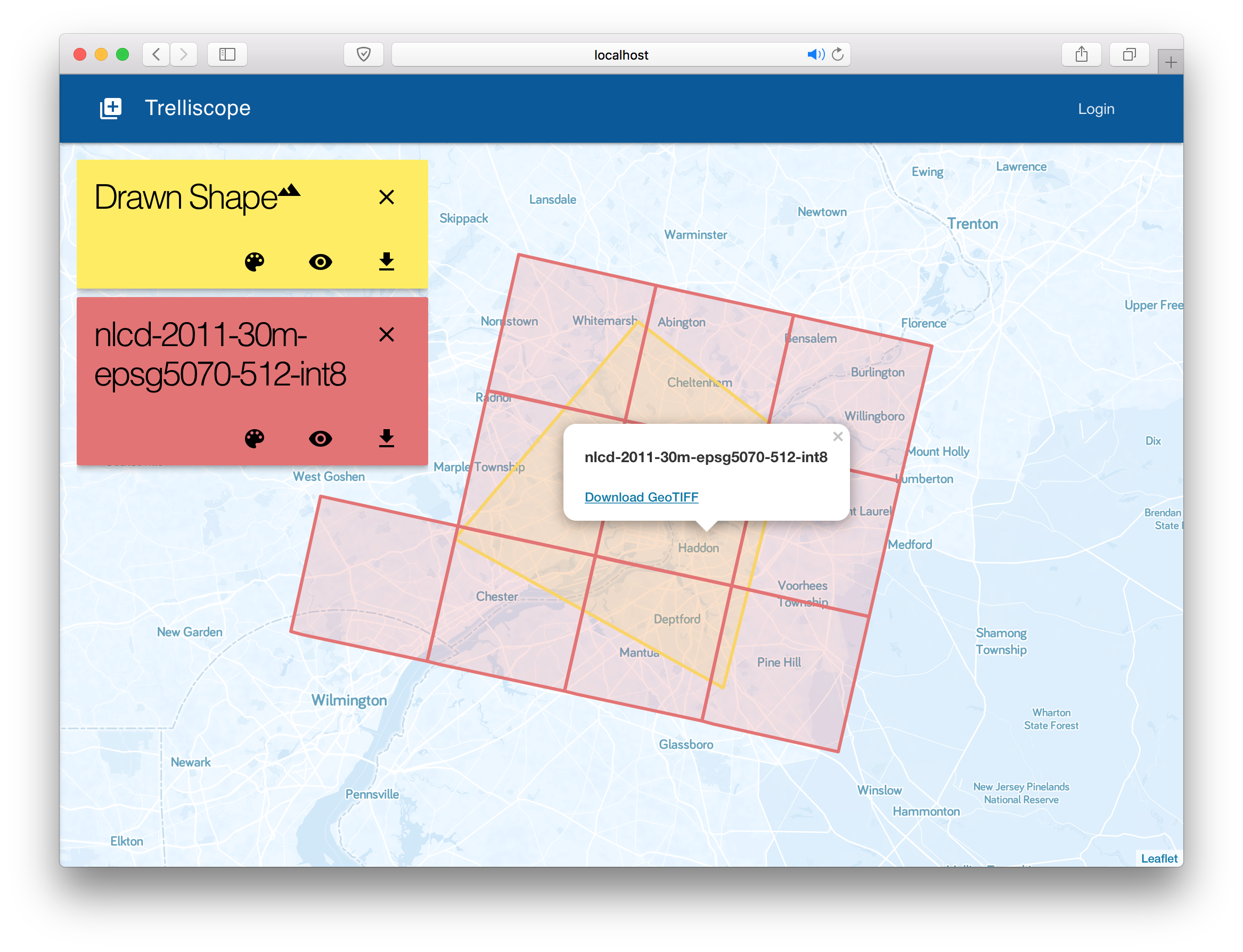Viewport: 1243px width, 952px height.
Task: Go back in browser history
Action: (157, 54)
